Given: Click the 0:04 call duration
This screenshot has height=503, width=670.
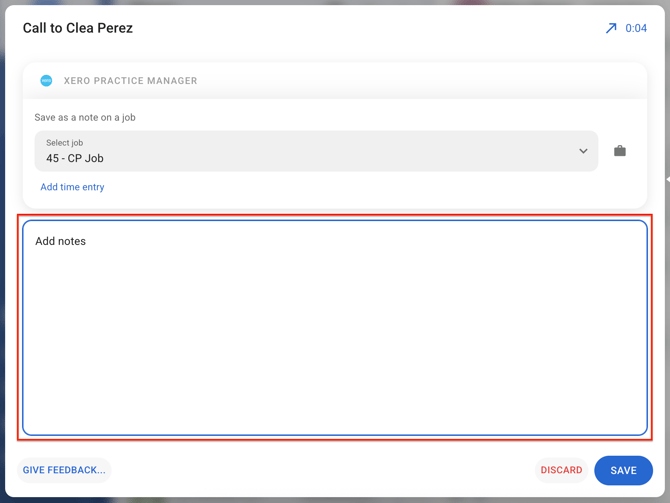Looking at the screenshot, I should 636,28.
